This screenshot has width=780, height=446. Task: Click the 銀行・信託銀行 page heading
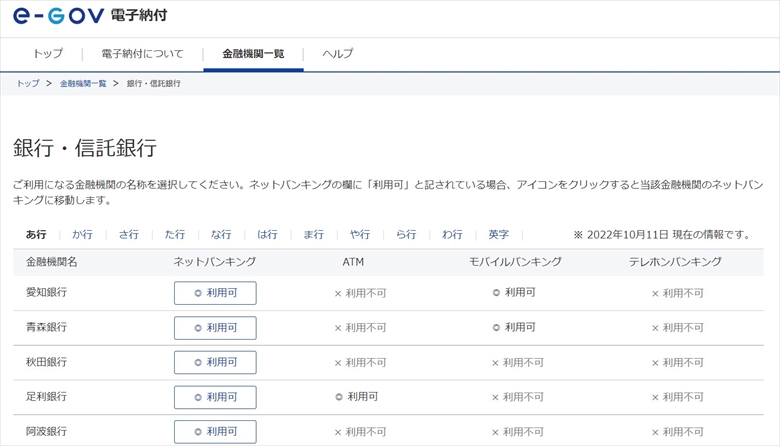point(85,148)
